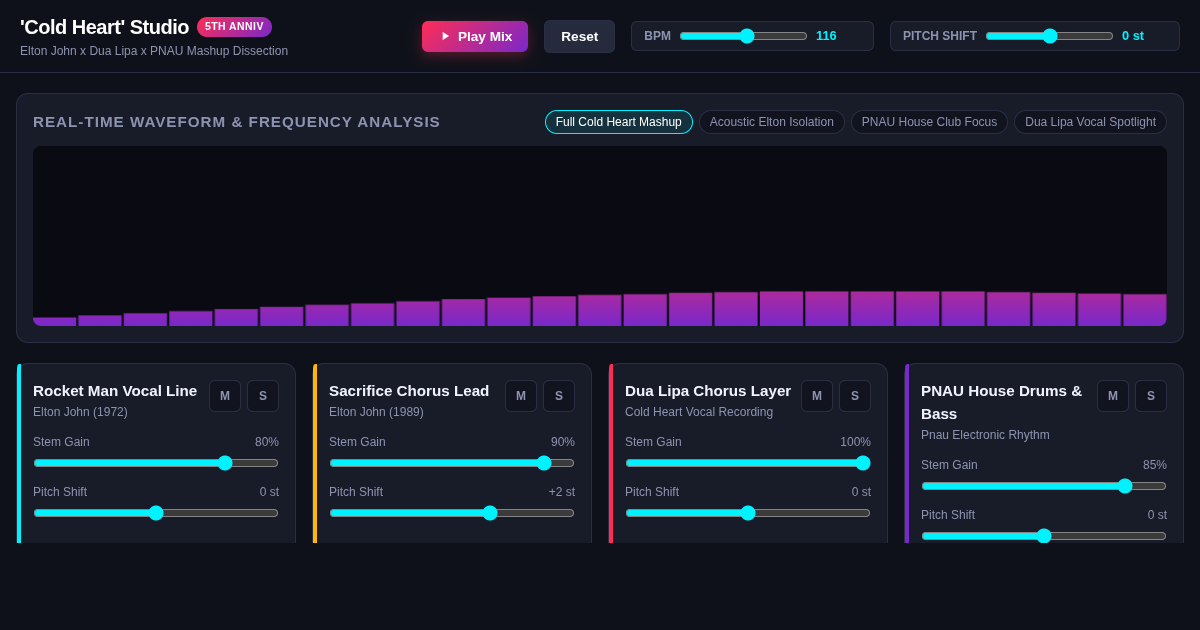
Task: Mute the Sacrifice Chorus Lead stem
Action: coord(521,396)
